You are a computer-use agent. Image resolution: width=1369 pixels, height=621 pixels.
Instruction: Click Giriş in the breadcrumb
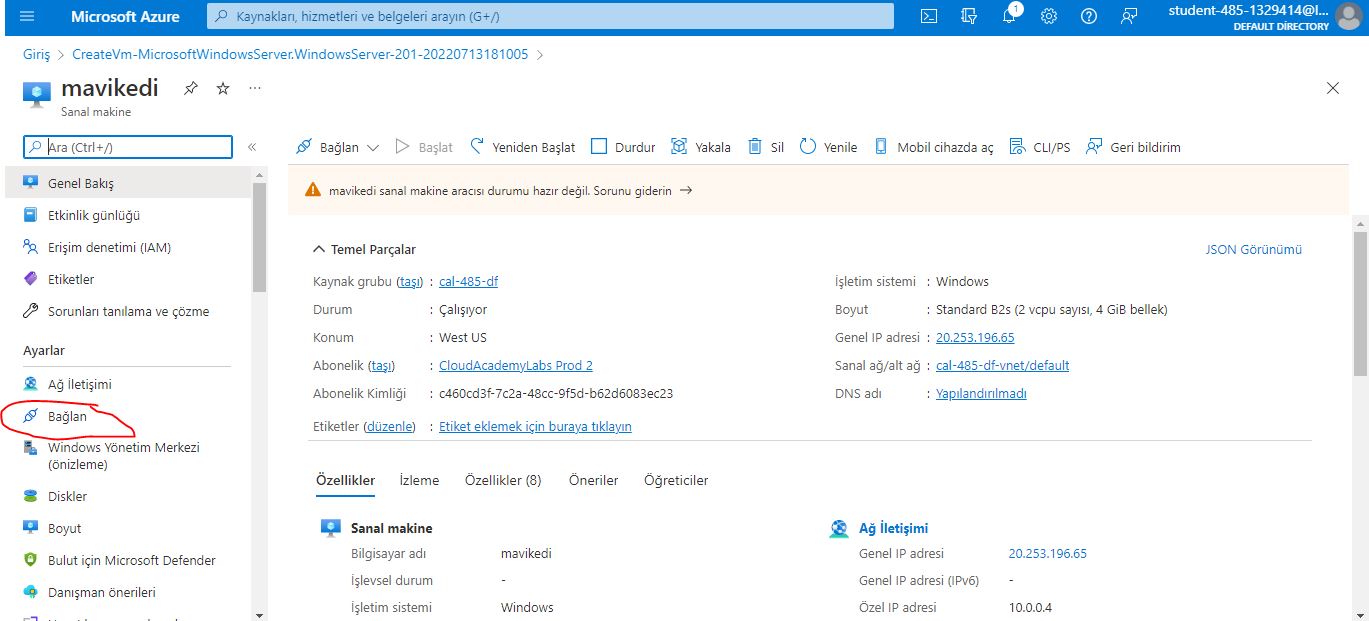(x=36, y=54)
